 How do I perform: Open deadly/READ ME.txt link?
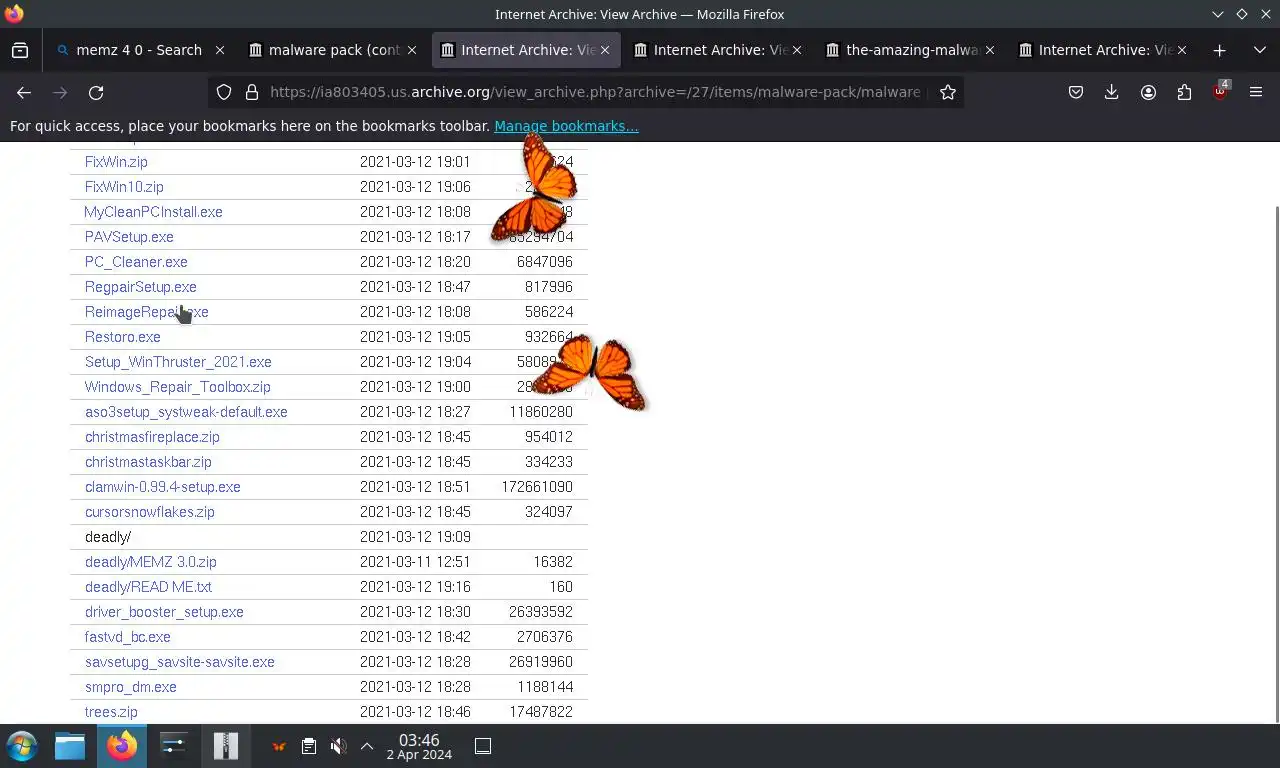(x=148, y=587)
